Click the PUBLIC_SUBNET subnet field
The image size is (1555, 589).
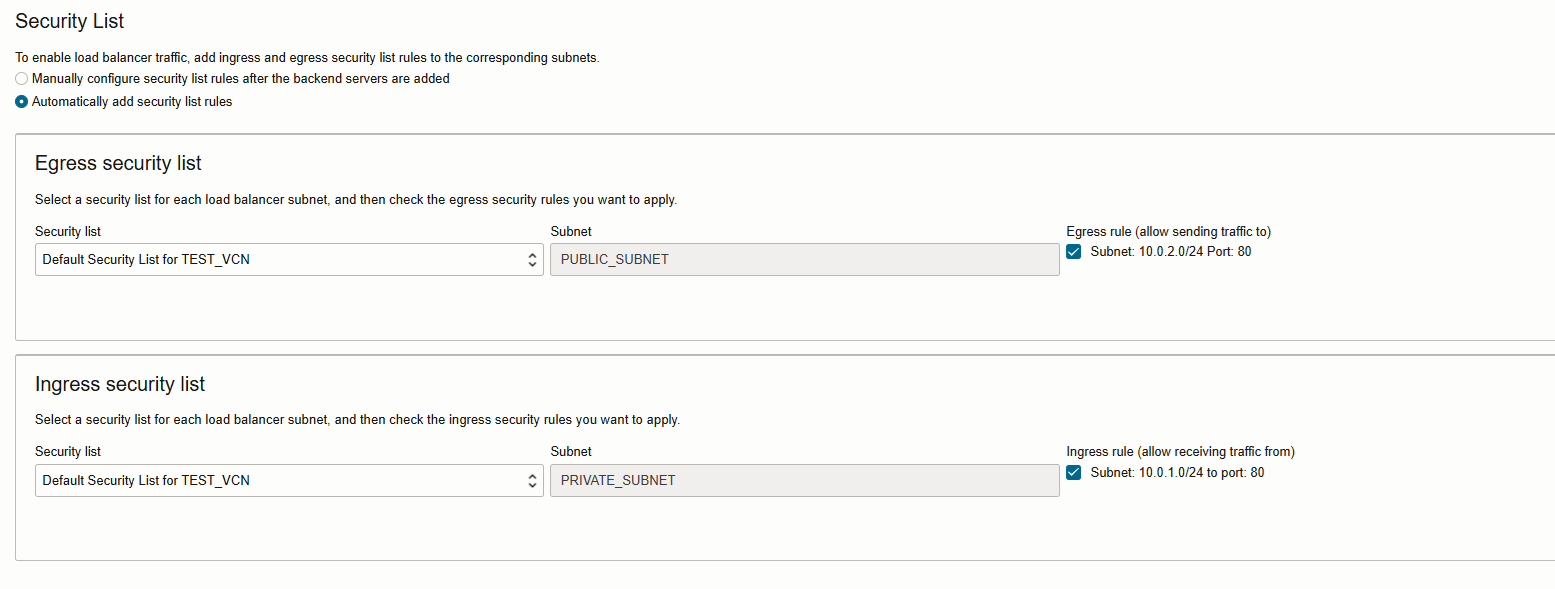(x=804, y=260)
